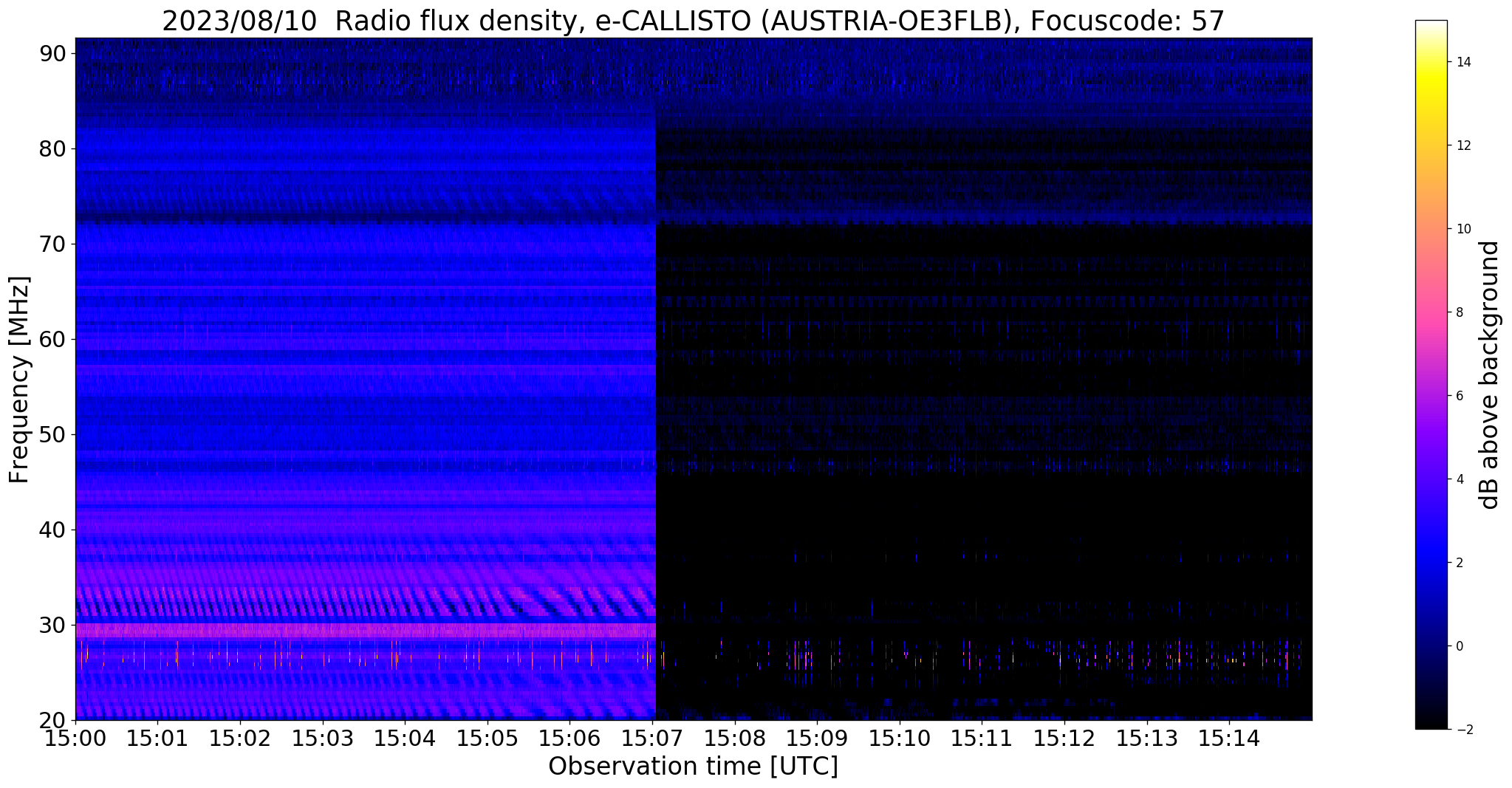
Task: Click the 'Observation time [UTC]' x-axis label
Action: [693, 767]
